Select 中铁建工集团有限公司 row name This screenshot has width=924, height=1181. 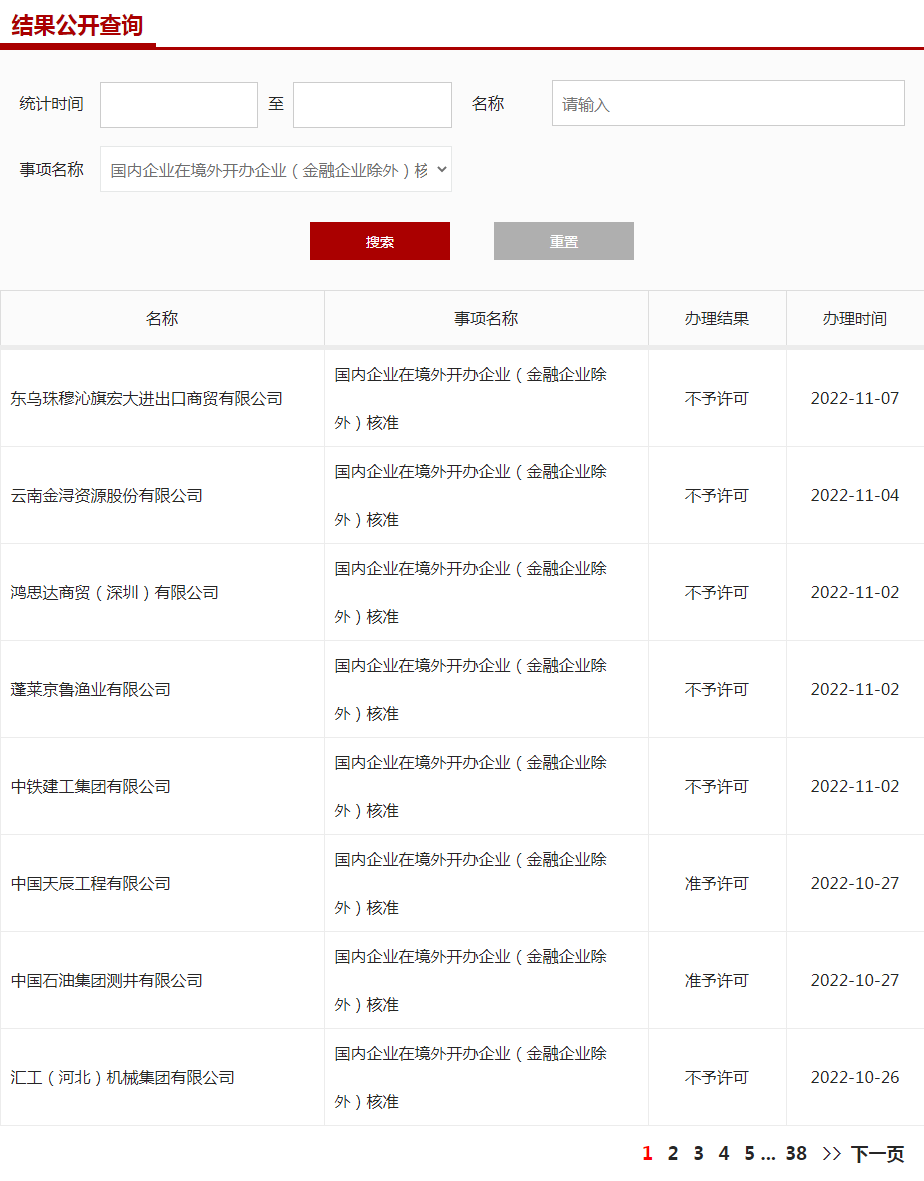click(90, 786)
